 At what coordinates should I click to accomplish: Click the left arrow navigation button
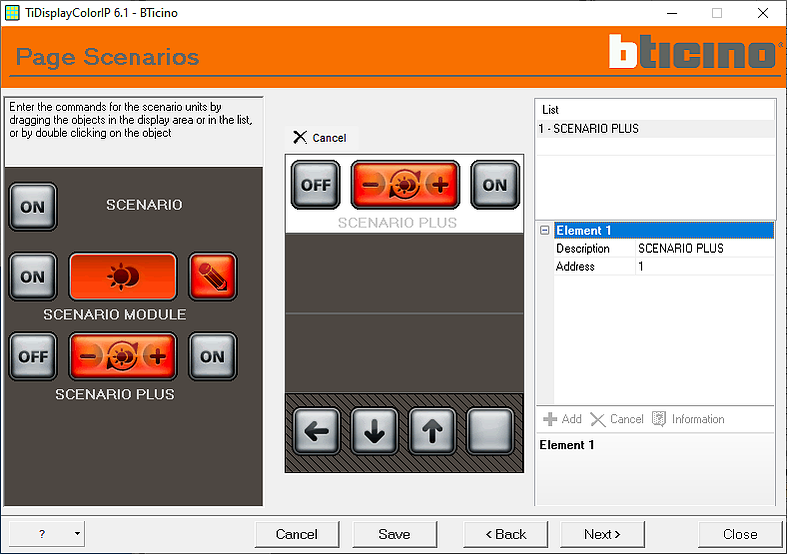[317, 431]
